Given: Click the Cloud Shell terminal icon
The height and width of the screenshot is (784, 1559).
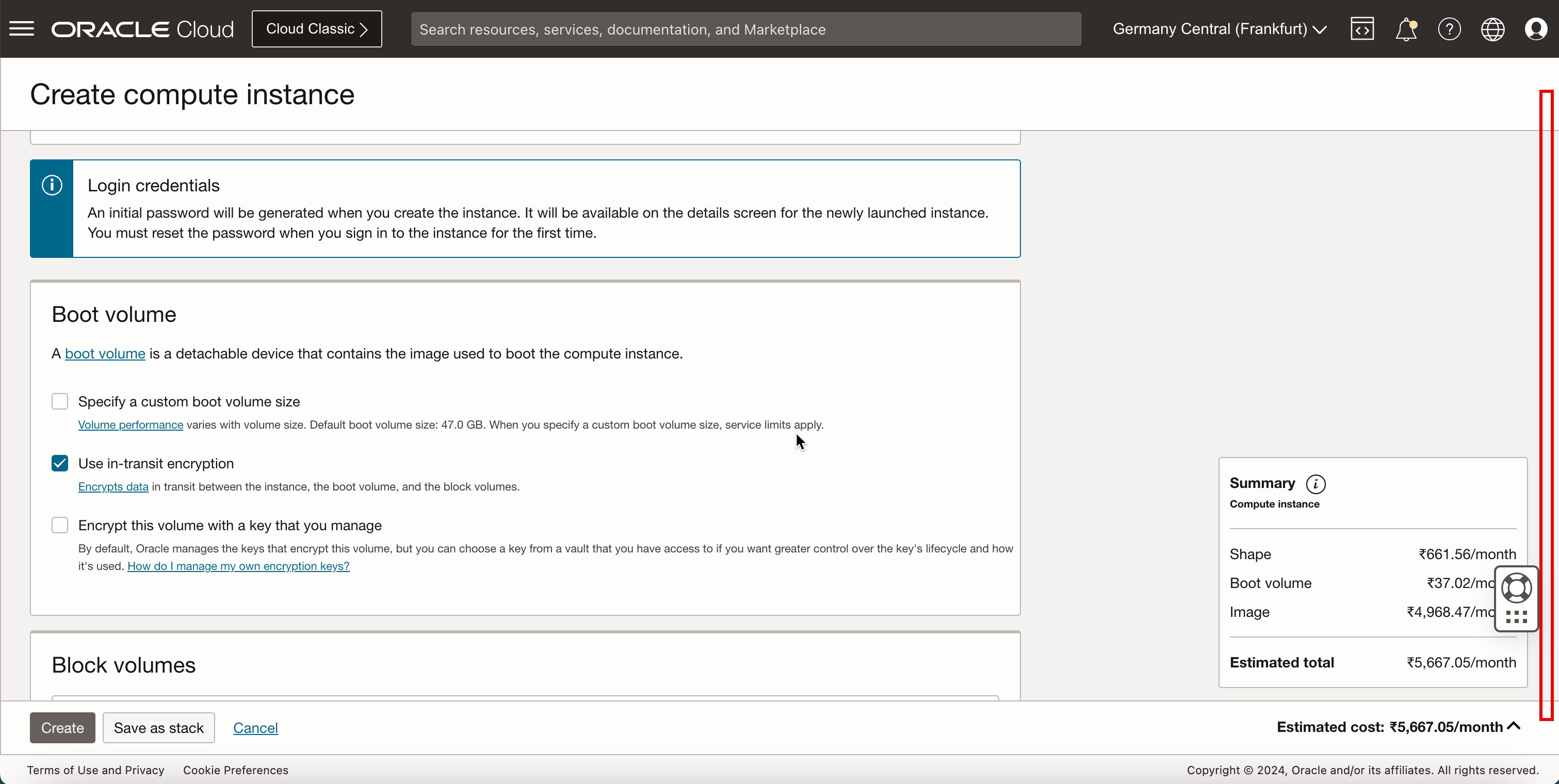Looking at the screenshot, I should coord(1362,29).
